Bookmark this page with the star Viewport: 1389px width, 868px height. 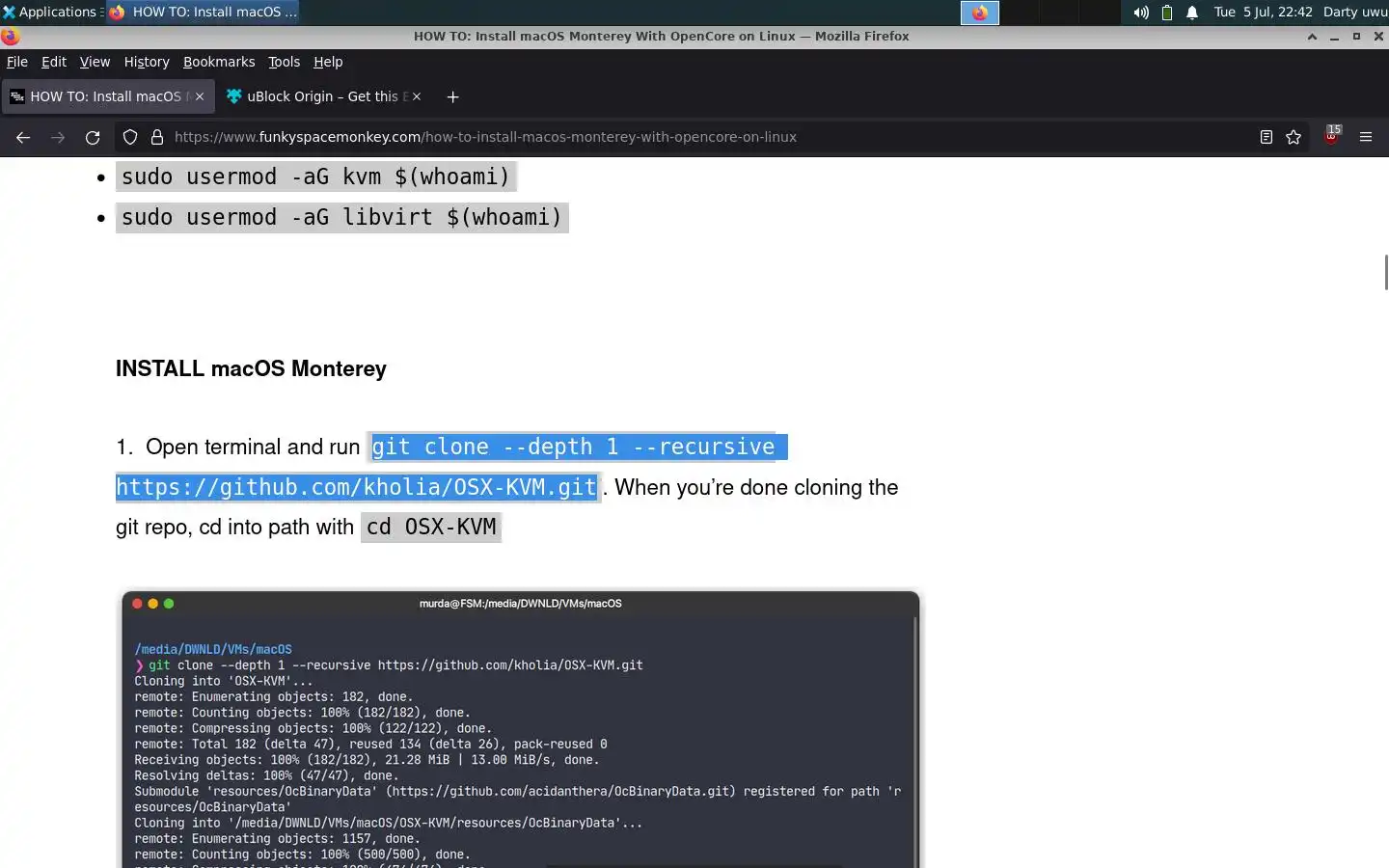point(1294,137)
